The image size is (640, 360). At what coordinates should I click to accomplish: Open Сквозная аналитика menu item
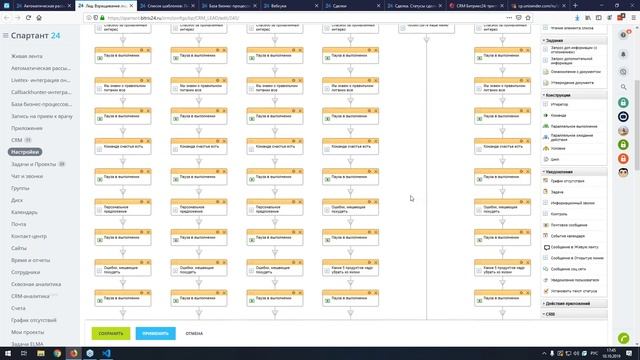point(36,284)
